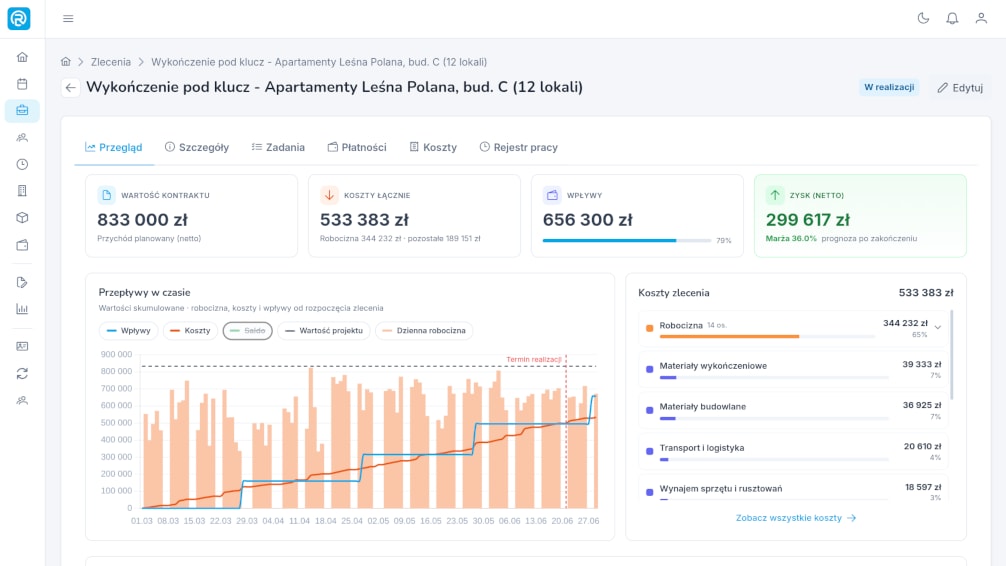Open notifications bell icon
1006x566 pixels.
tap(952, 19)
